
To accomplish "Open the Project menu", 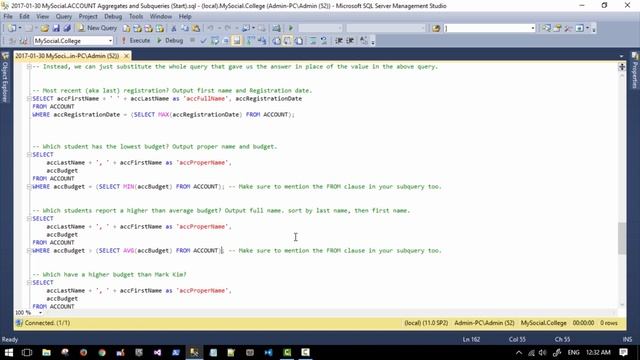I will pyautogui.click(x=88, y=17).
